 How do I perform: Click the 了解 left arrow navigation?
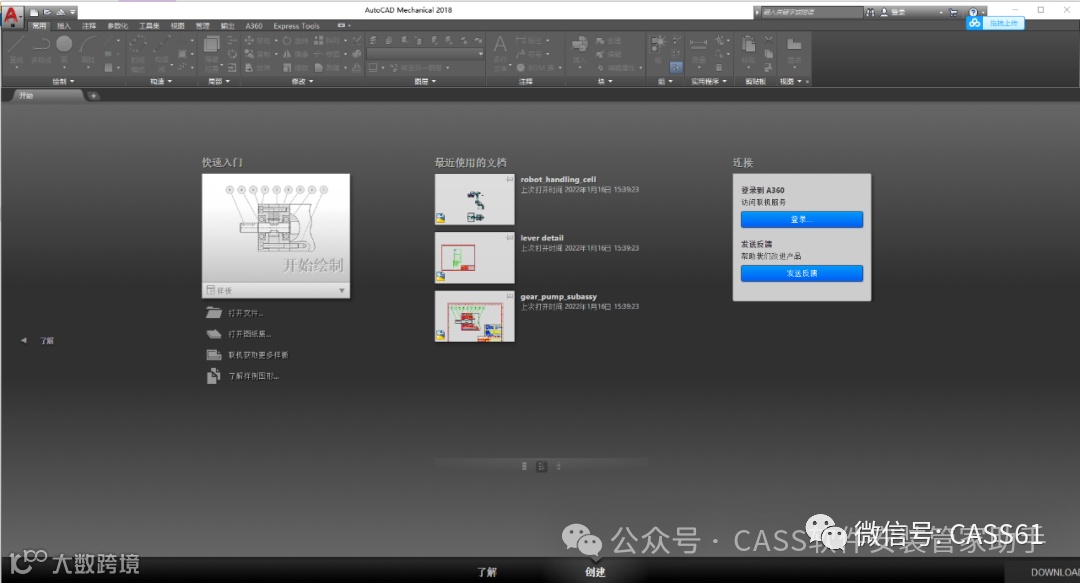[x=24, y=340]
